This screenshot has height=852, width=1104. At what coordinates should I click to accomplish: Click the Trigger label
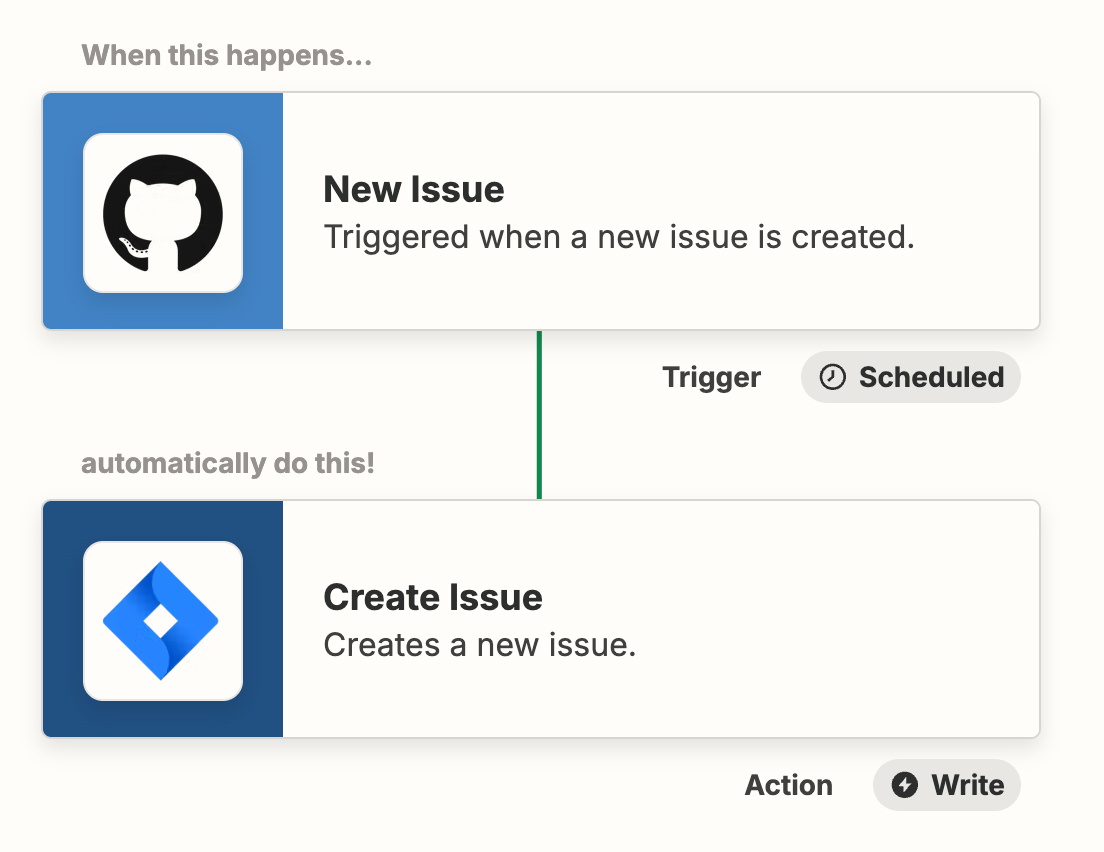tap(711, 377)
